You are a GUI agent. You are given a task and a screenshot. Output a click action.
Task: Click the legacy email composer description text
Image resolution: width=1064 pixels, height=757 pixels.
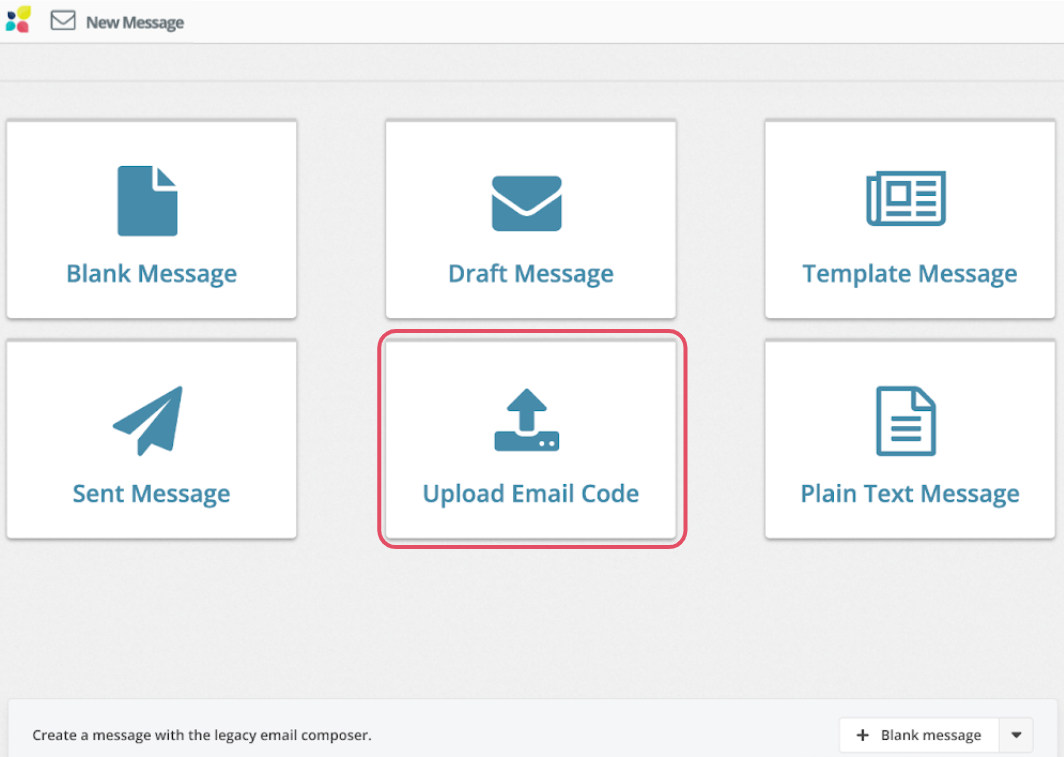(202, 735)
